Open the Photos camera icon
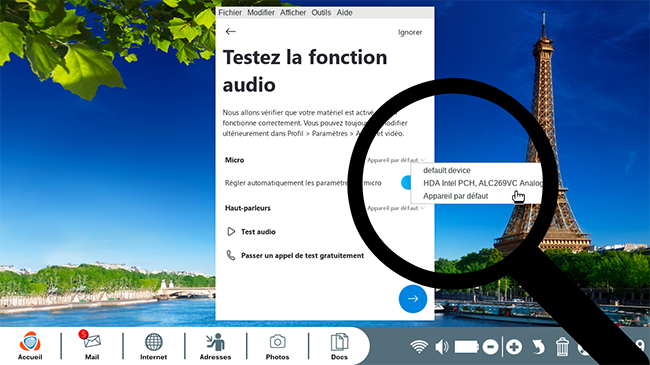 click(x=277, y=342)
